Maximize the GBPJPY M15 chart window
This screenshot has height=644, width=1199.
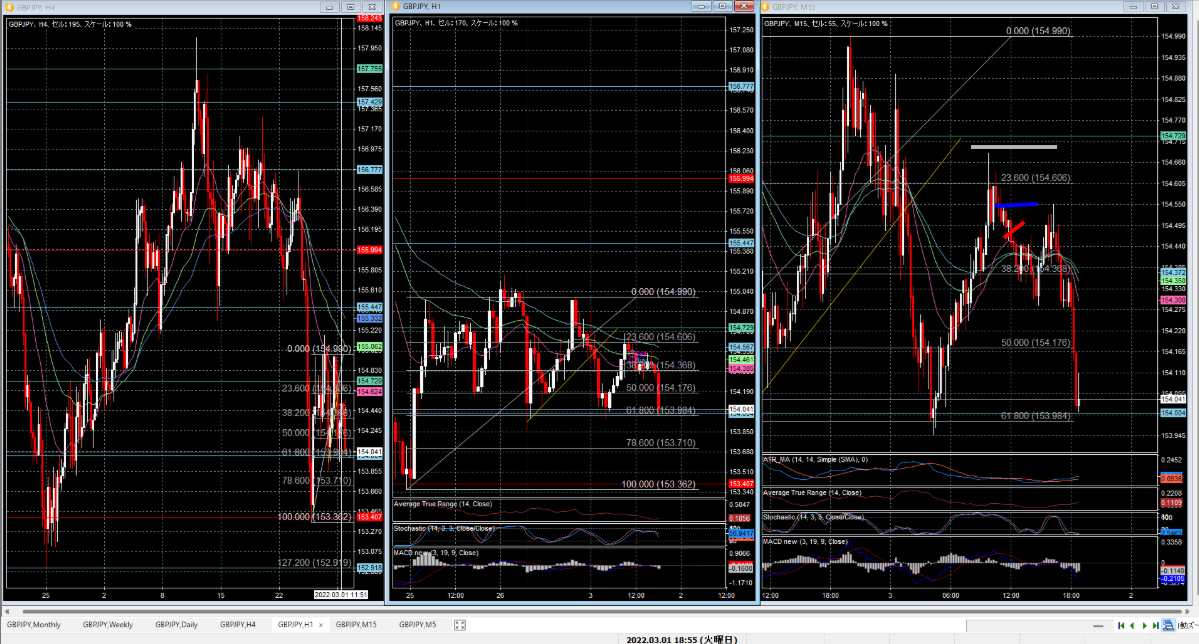[x=1155, y=7]
